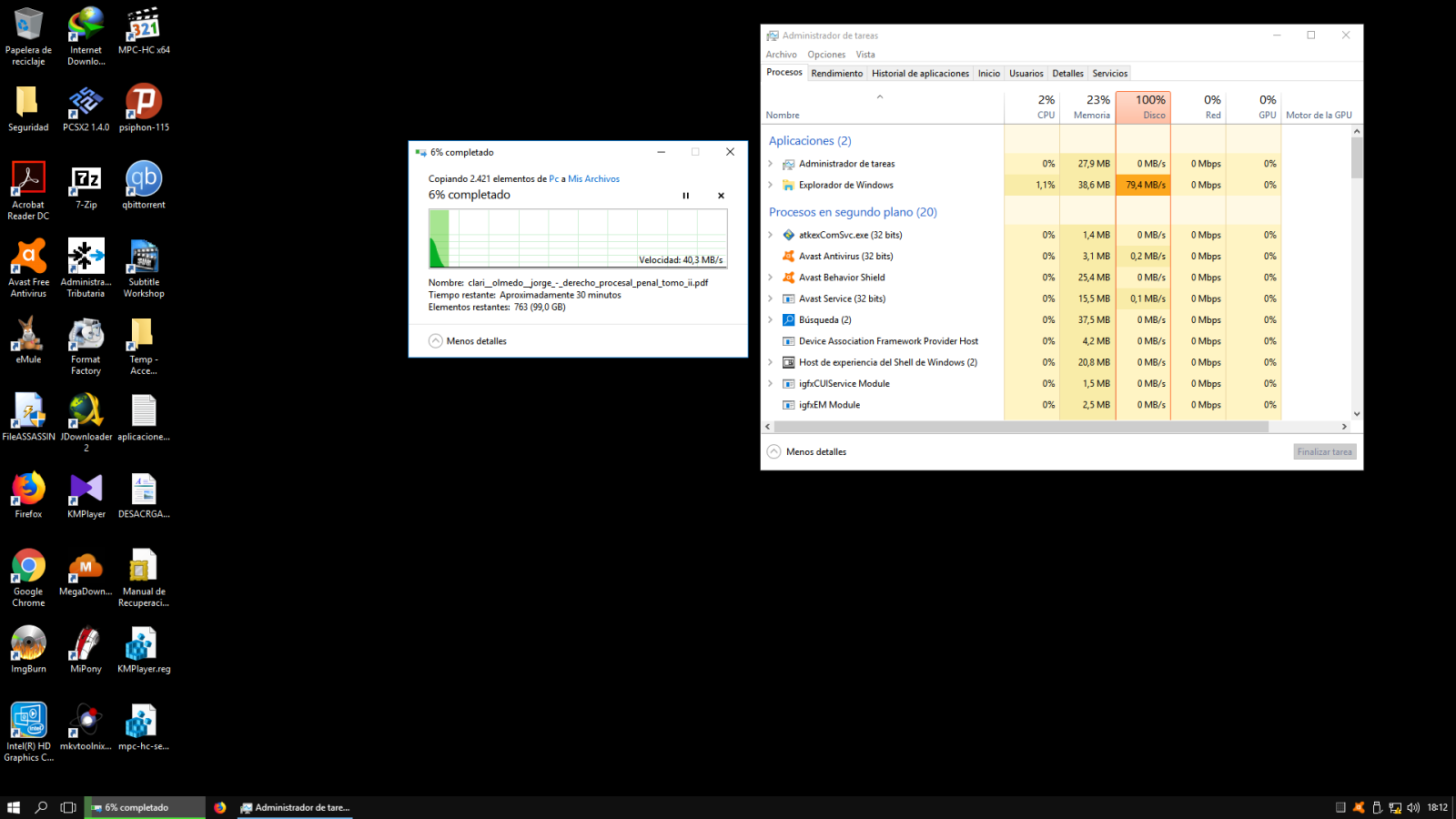Open the Subtitle Workshop desktop icon
This screenshot has height=819, width=1456.
(144, 258)
